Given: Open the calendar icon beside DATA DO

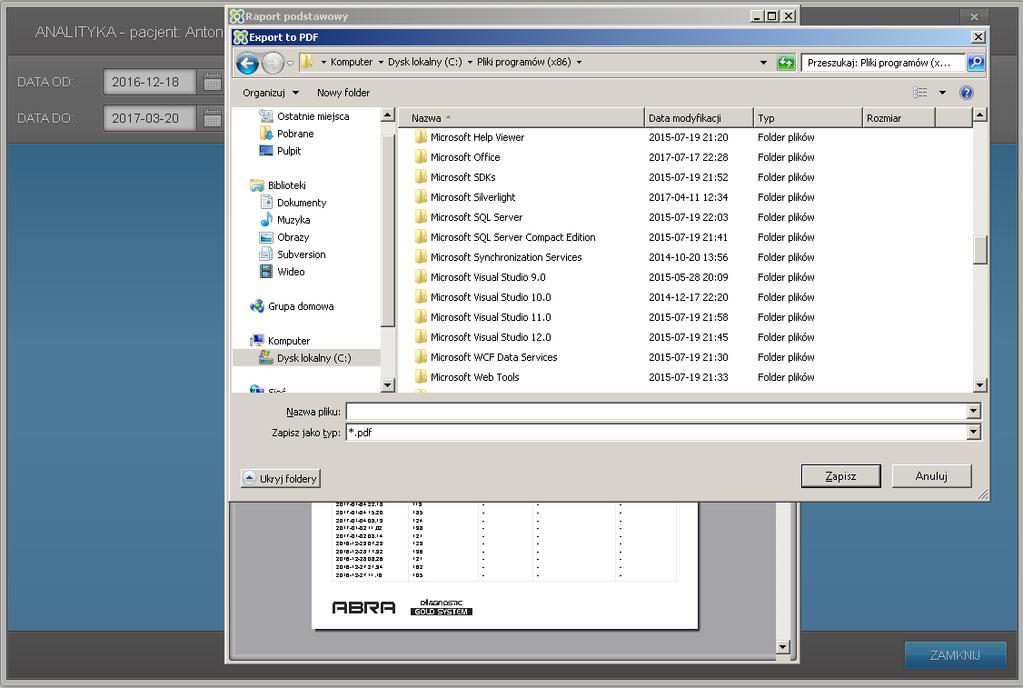Looking at the screenshot, I should pyautogui.click(x=212, y=119).
